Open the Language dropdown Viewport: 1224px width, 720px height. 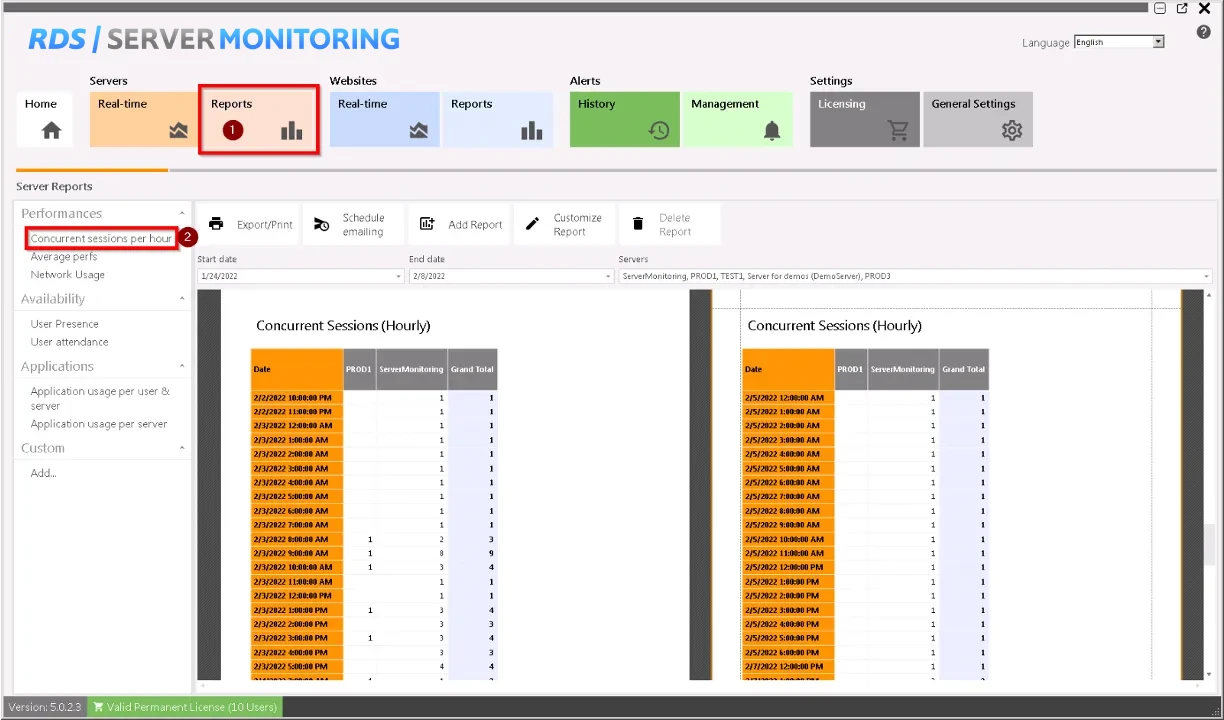[x=1158, y=42]
